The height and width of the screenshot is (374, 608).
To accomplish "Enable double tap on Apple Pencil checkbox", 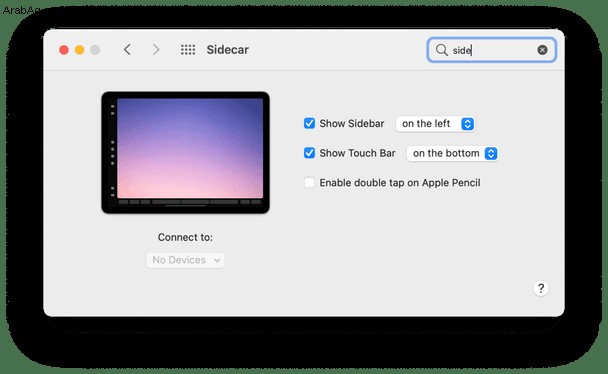I will pos(309,182).
